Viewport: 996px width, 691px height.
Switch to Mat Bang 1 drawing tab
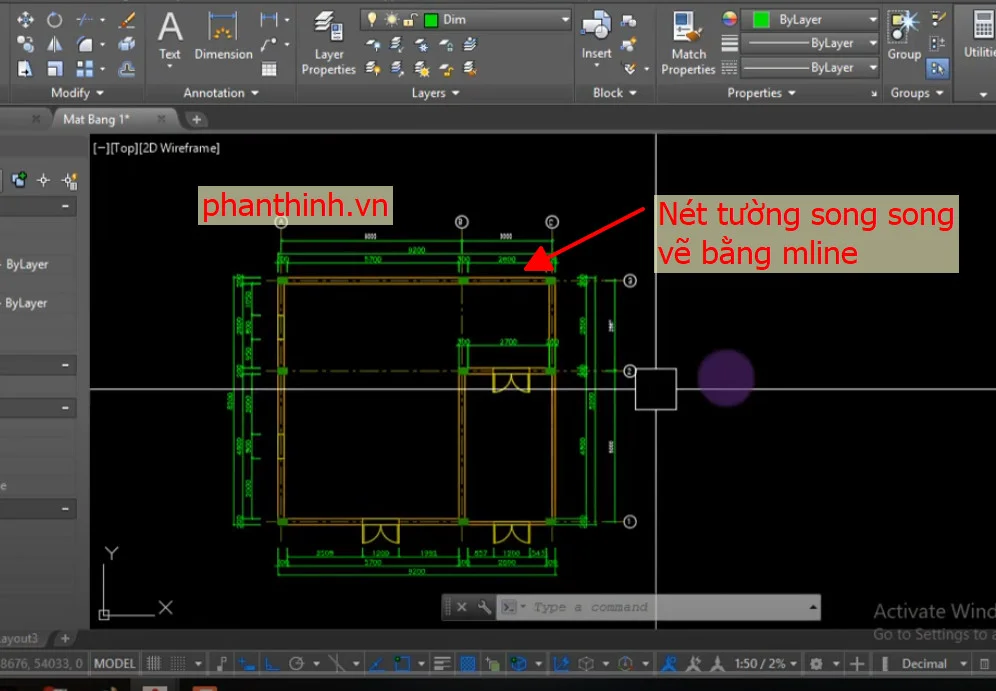[96, 119]
